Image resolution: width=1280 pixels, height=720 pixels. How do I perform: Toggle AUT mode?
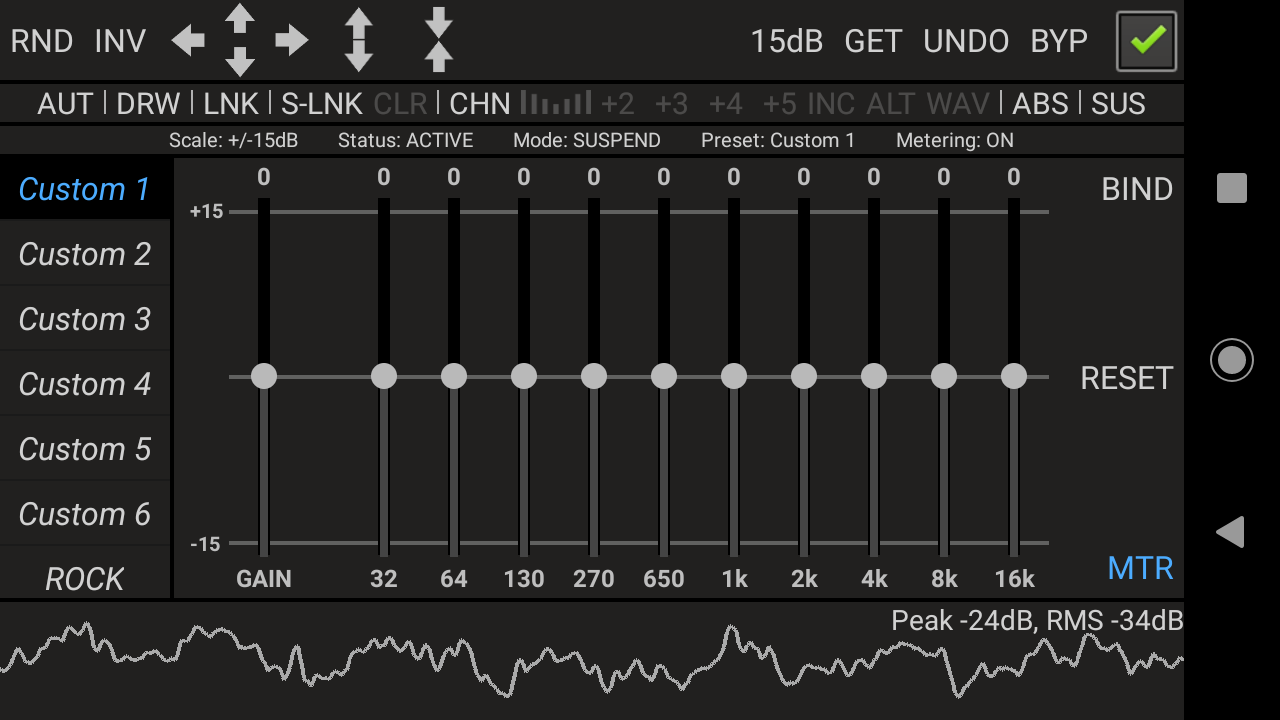point(65,103)
